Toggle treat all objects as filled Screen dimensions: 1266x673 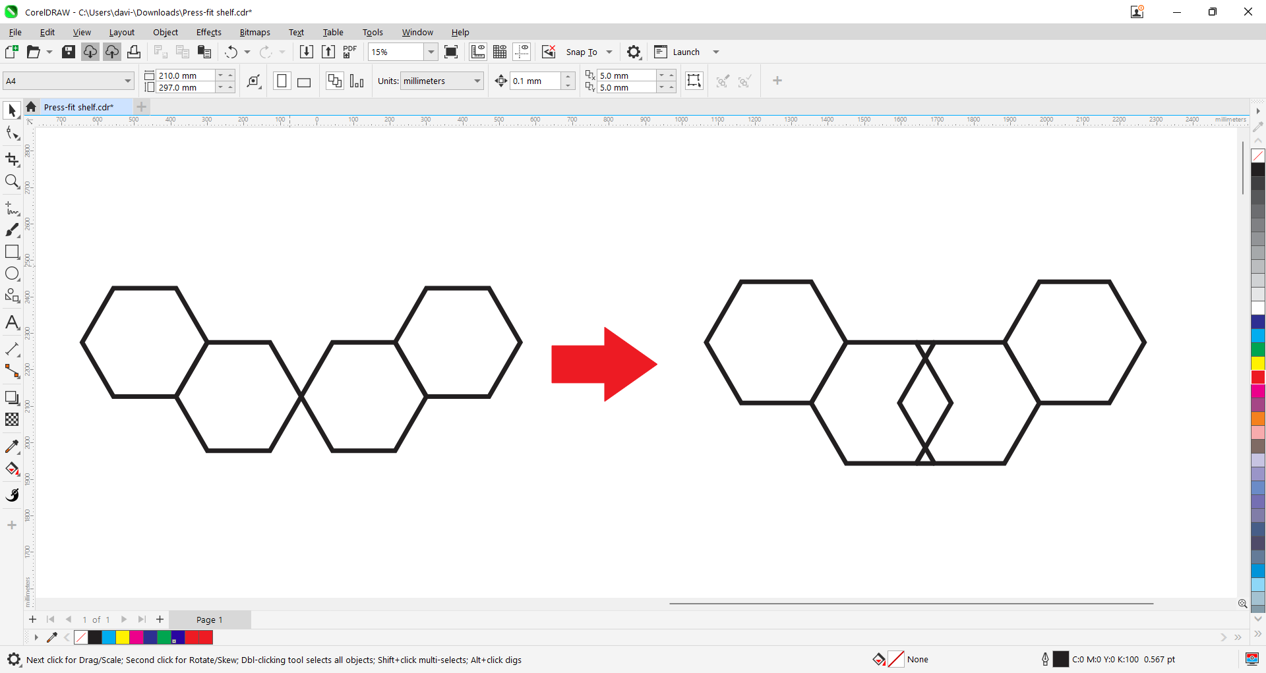pyautogui.click(x=694, y=81)
